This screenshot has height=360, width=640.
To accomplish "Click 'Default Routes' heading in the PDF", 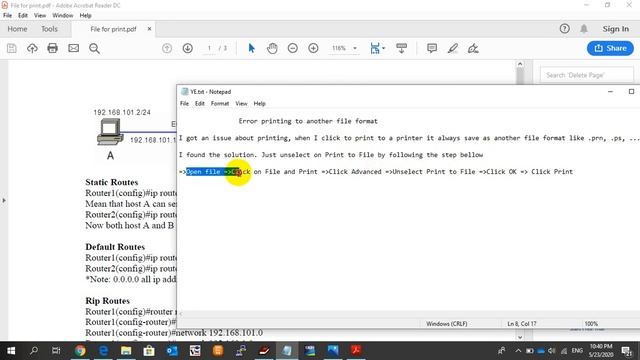I will (115, 247).
